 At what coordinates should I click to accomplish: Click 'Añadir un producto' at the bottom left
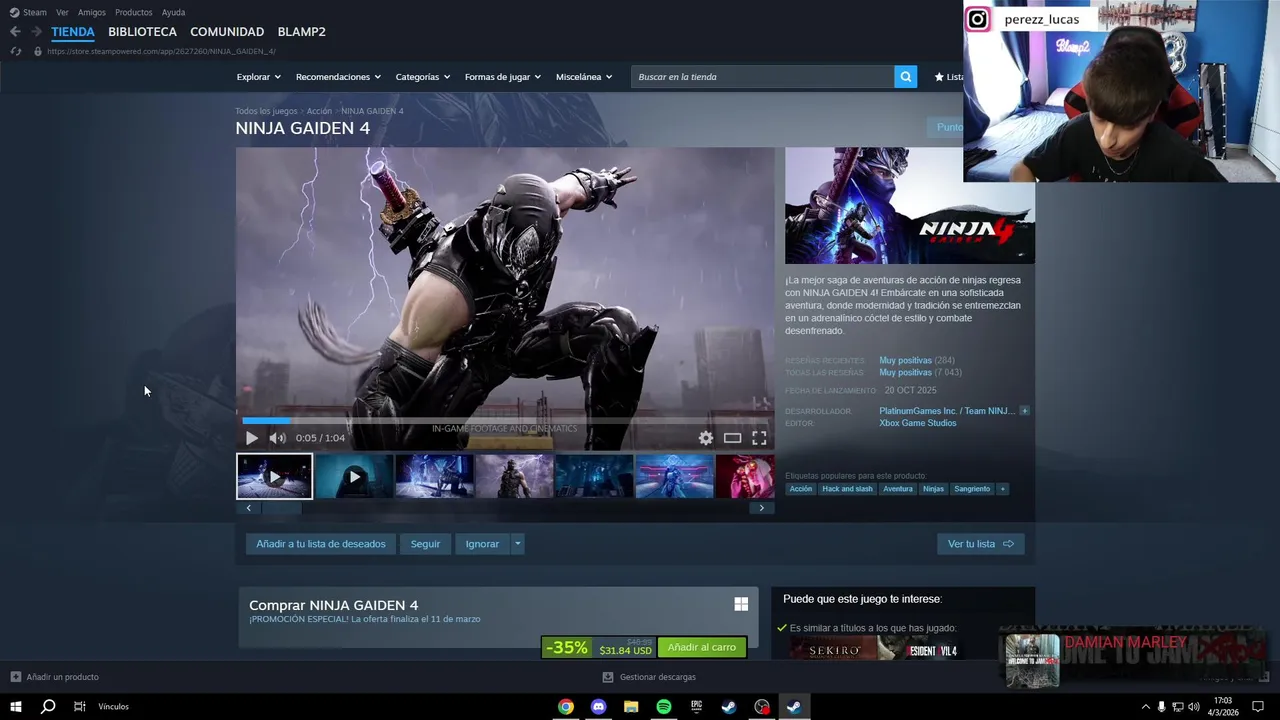(x=55, y=677)
